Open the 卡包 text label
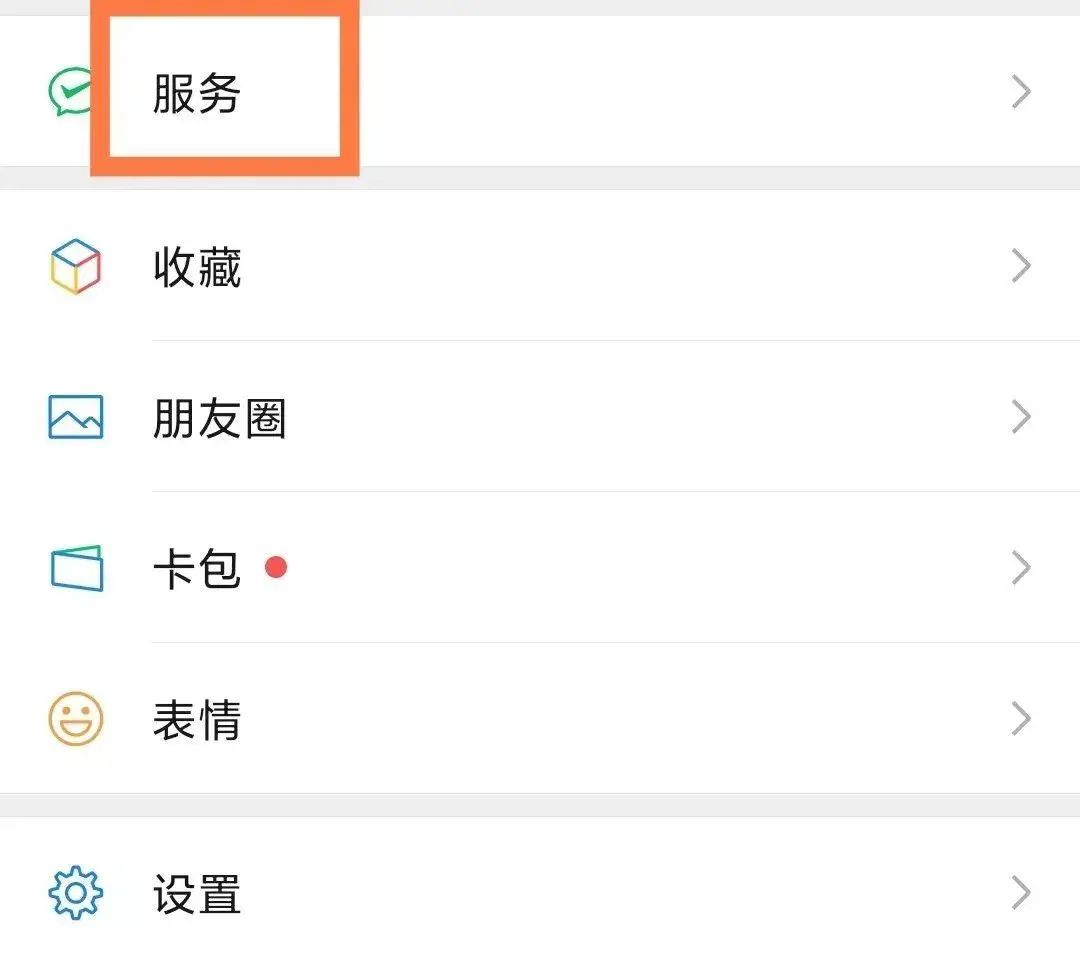This screenshot has width=1080, height=962. click(197, 569)
